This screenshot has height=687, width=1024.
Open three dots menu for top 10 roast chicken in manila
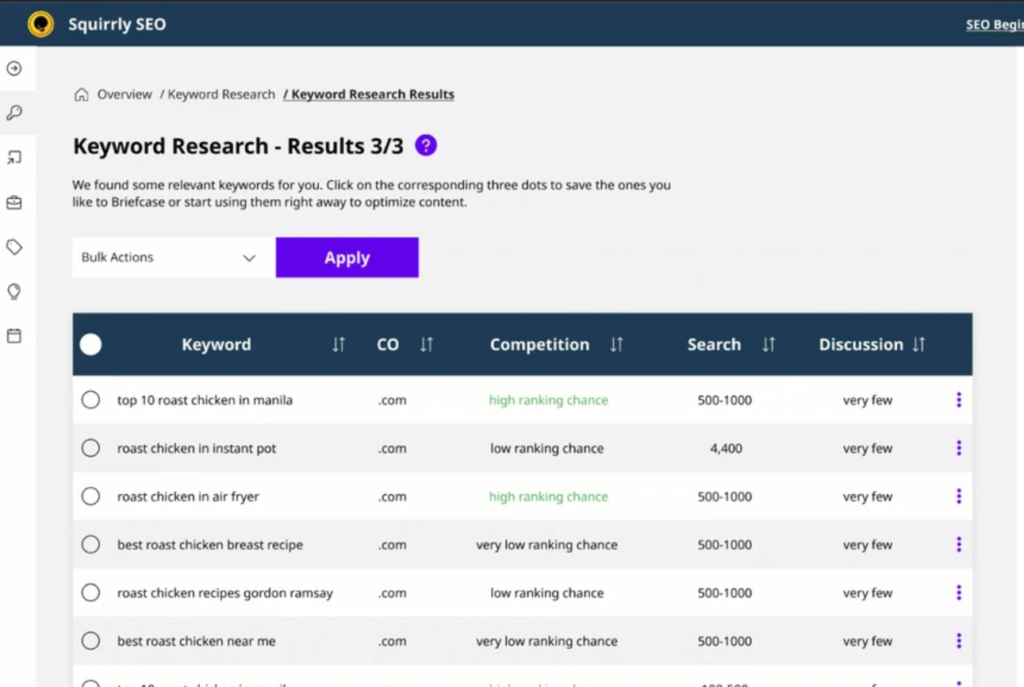[959, 400]
